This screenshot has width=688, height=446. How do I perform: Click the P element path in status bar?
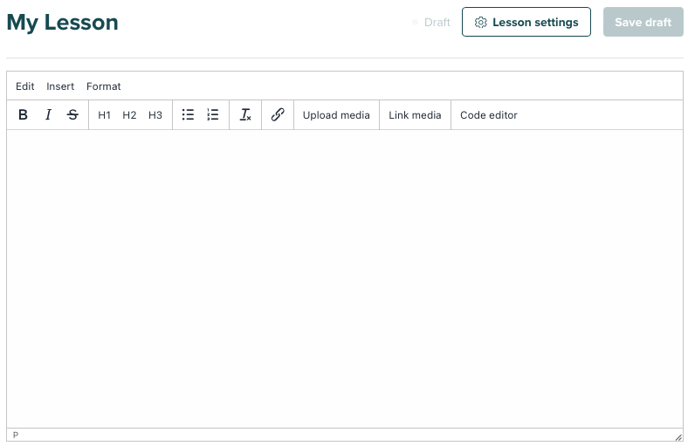(x=16, y=435)
